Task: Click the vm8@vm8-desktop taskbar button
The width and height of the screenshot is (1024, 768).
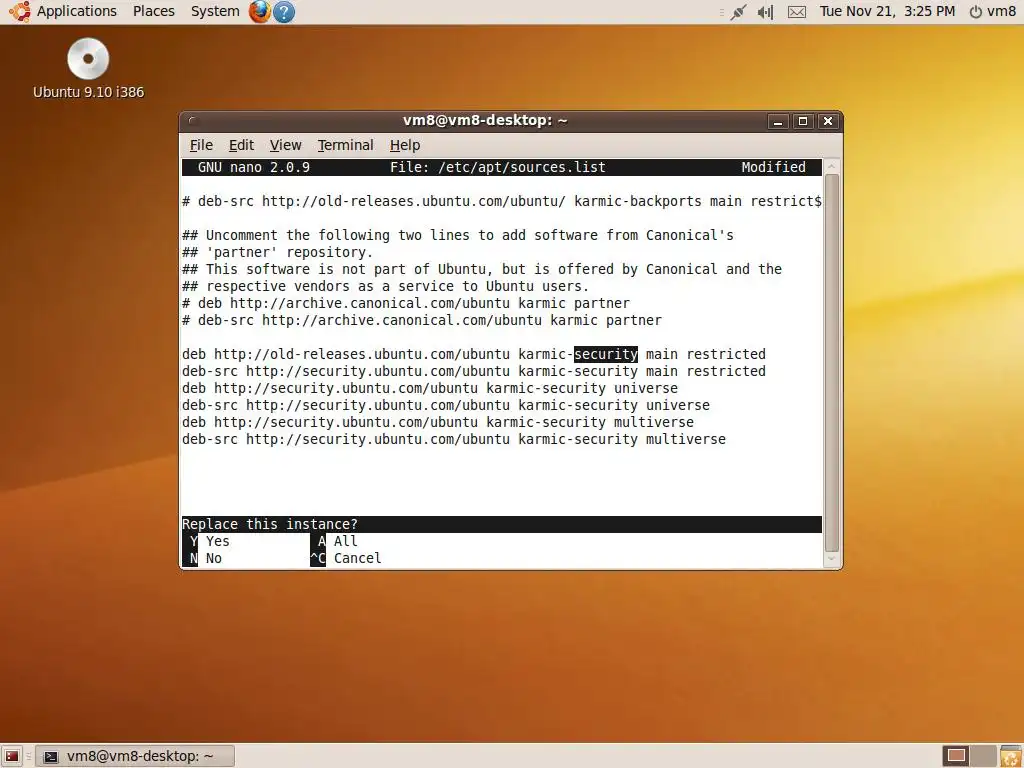Action: click(x=135, y=756)
